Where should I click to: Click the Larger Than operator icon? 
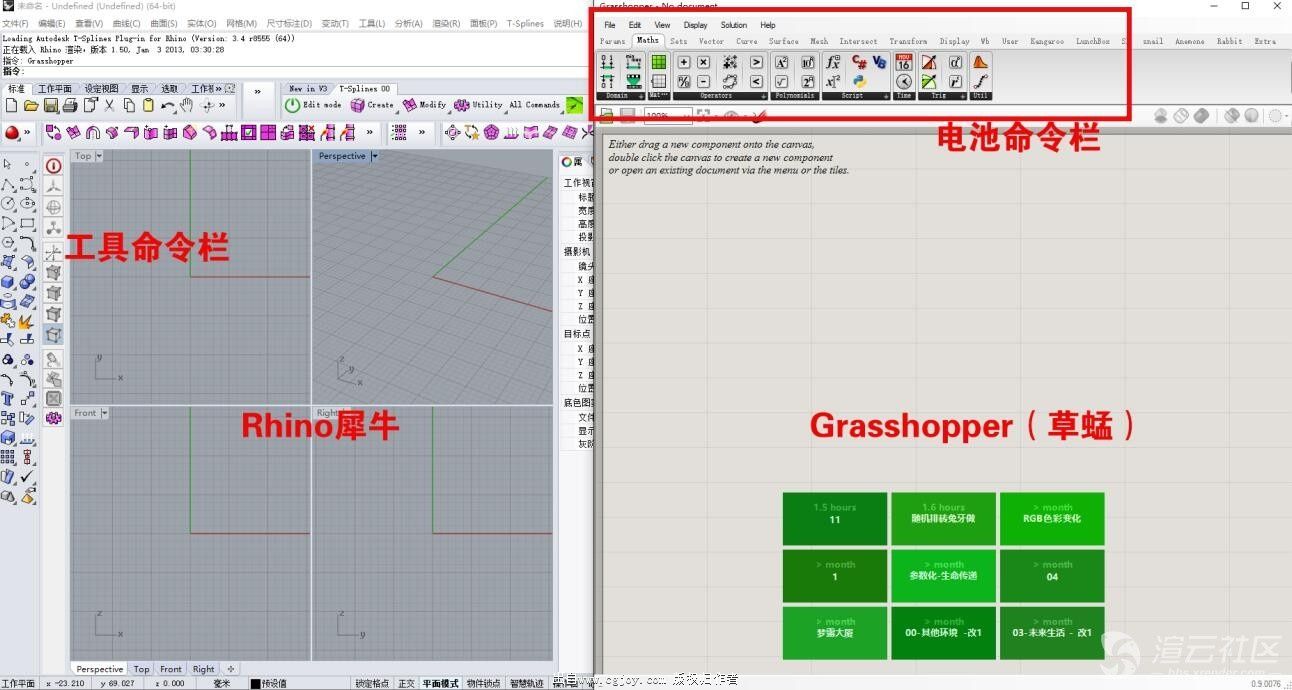[756, 62]
